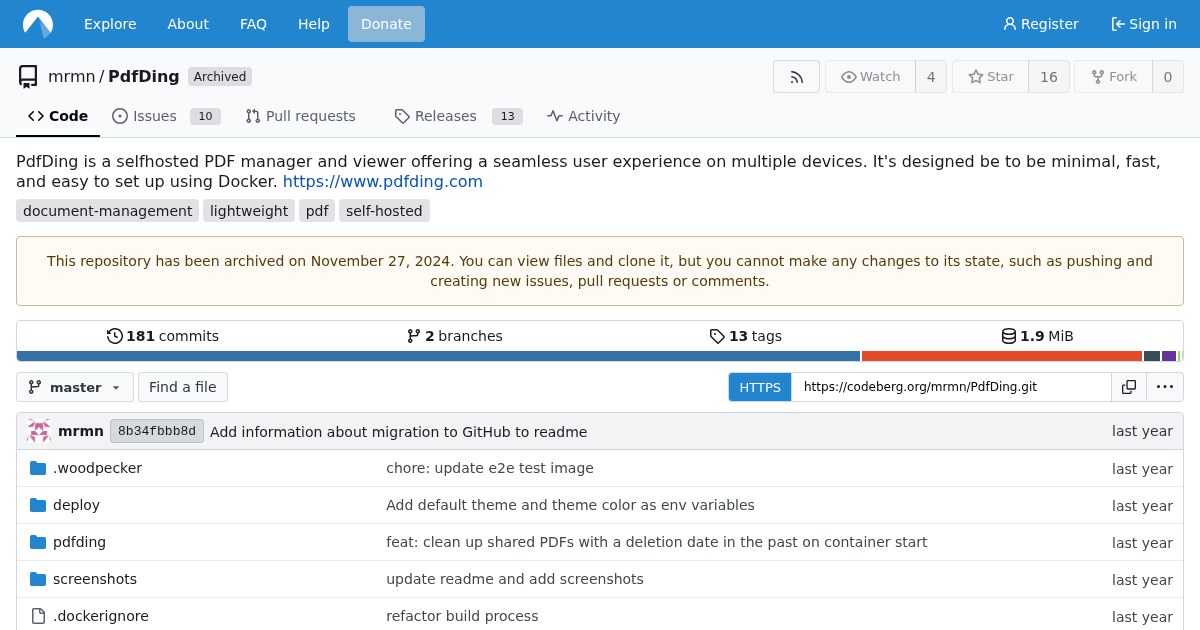Viewport: 1200px width, 630px height.
Task: Open the Pull requests tab
Action: (x=300, y=116)
